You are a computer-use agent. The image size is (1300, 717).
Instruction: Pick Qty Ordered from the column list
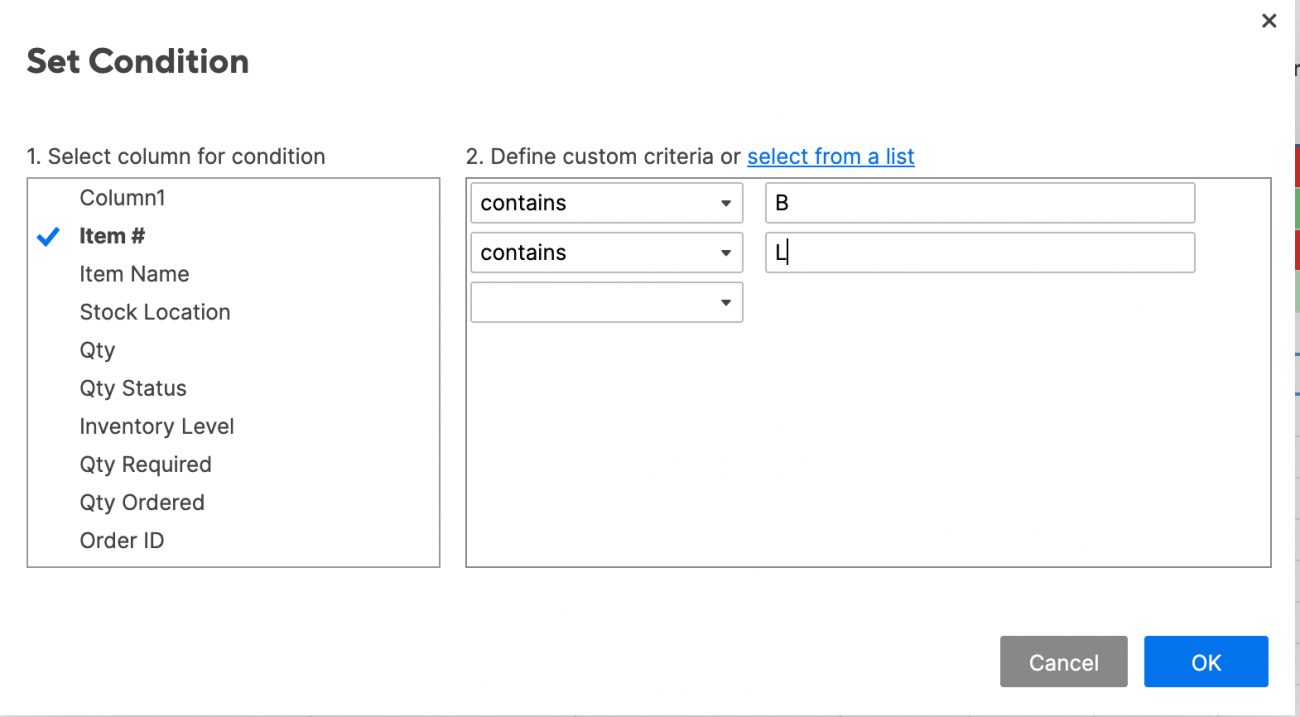(x=141, y=501)
